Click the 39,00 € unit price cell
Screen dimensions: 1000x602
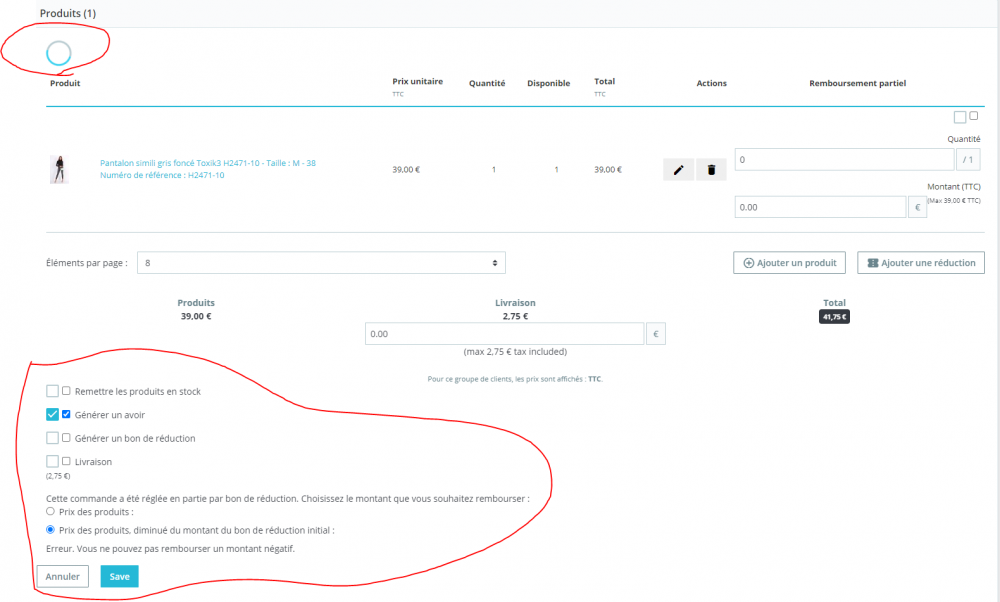point(406,170)
